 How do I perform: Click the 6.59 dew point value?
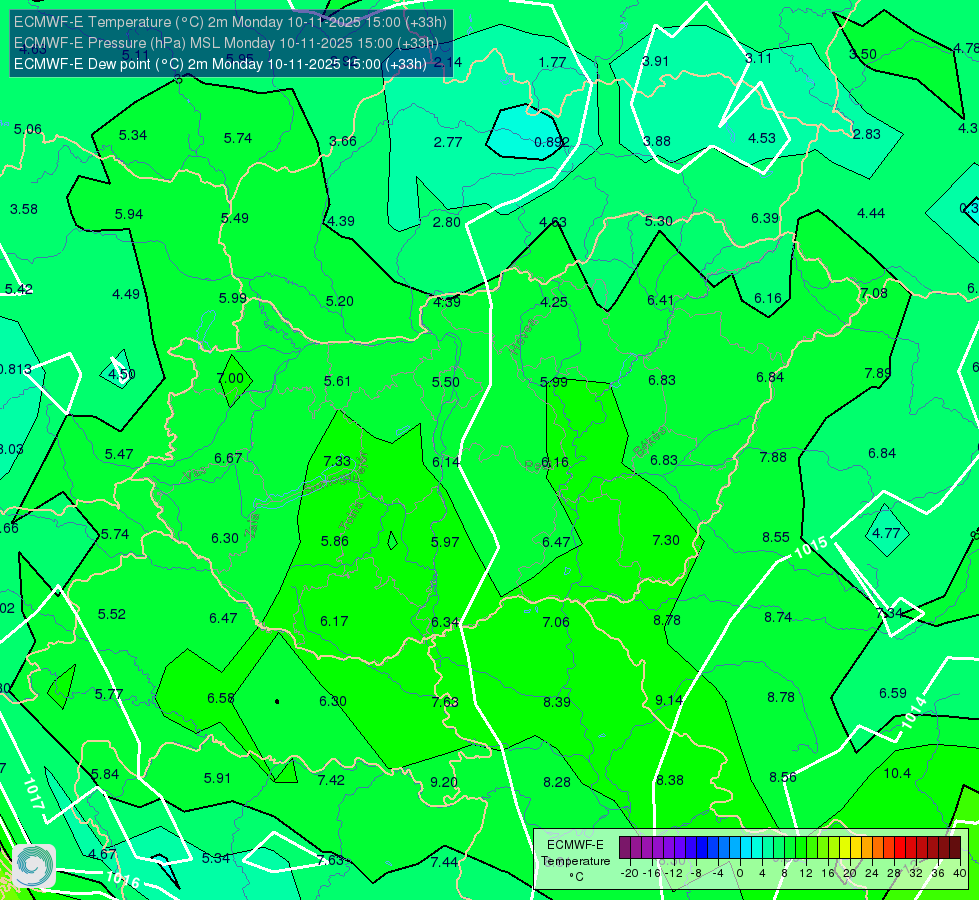[893, 693]
